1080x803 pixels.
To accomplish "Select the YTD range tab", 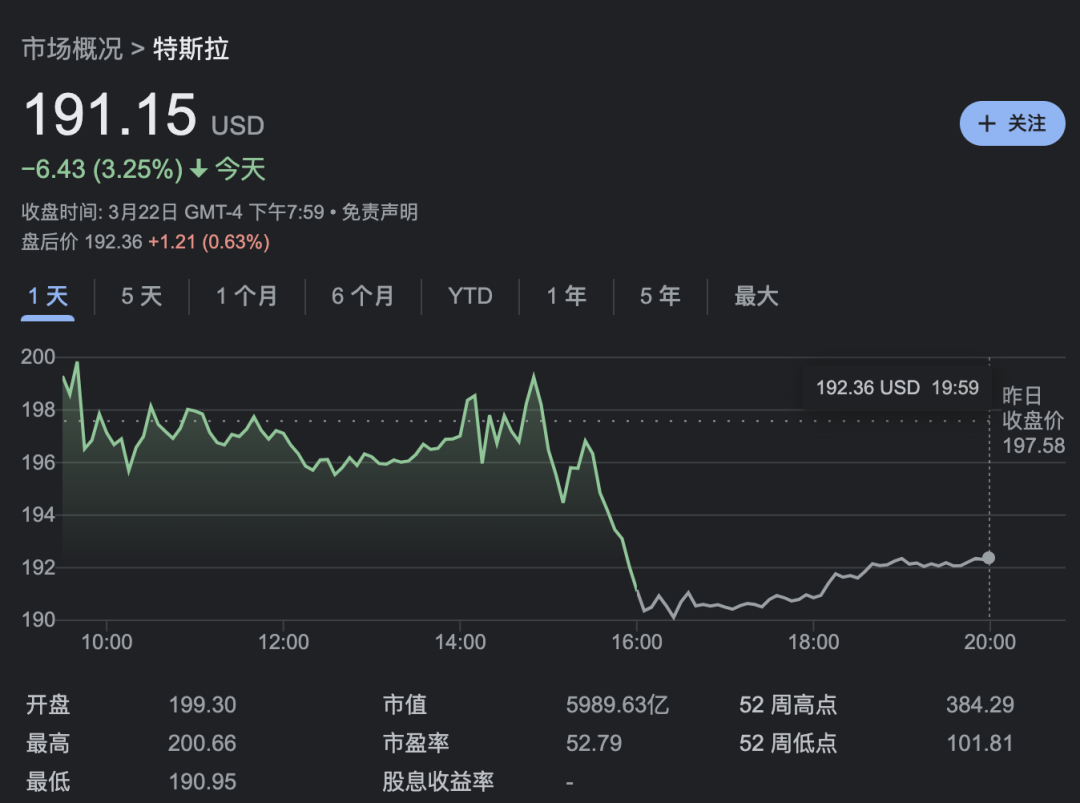I will [470, 296].
